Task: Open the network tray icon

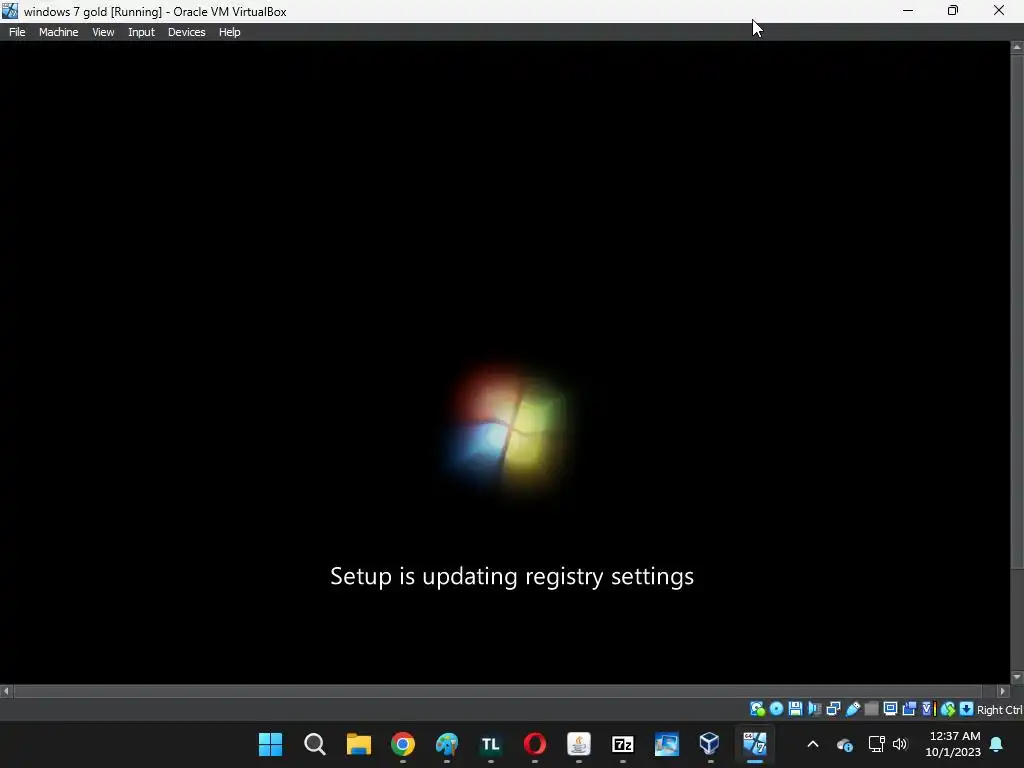Action: click(x=876, y=744)
